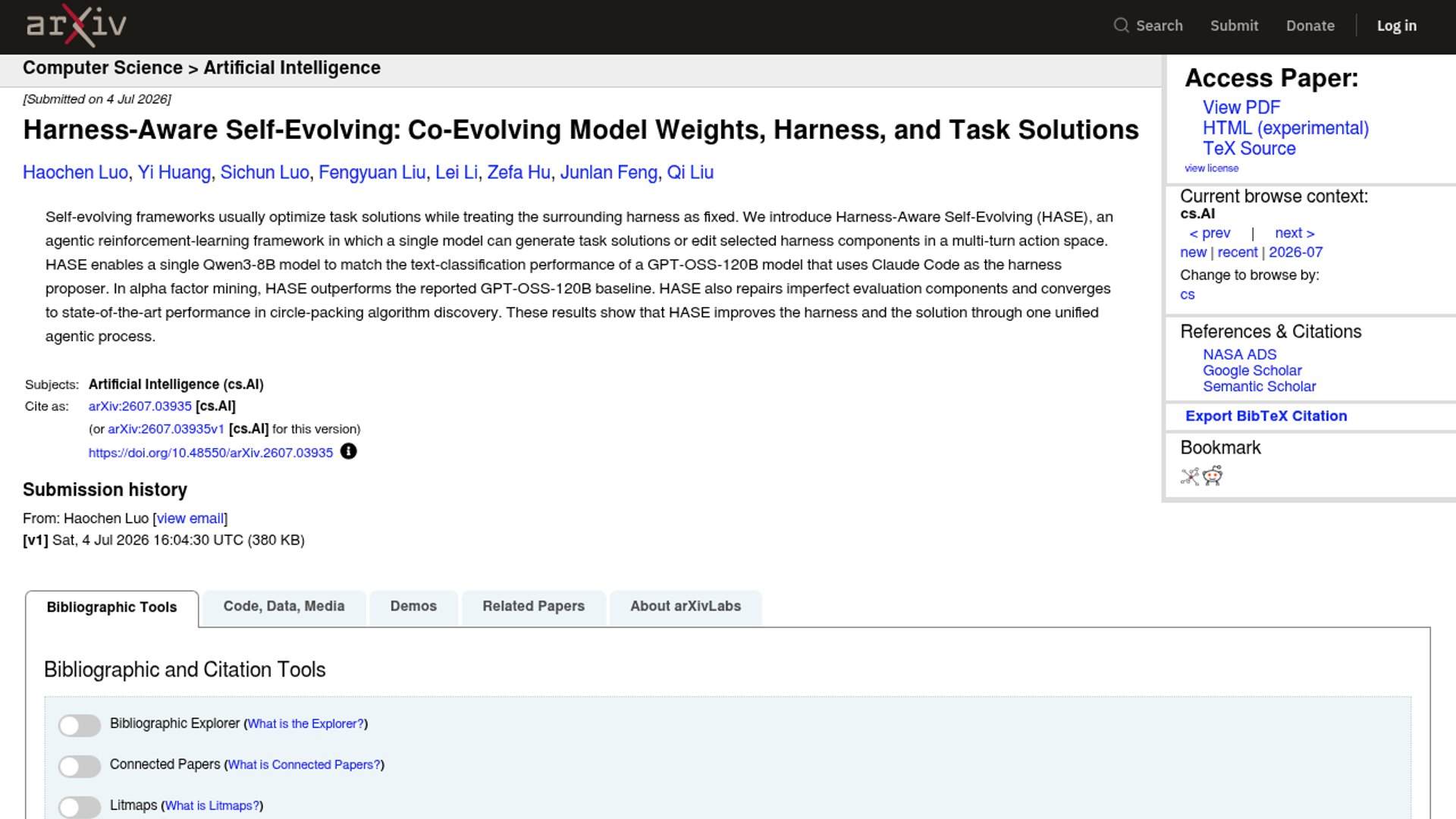Image resolution: width=1456 pixels, height=819 pixels.
Task: Click Donate in the header
Action: click(1310, 26)
